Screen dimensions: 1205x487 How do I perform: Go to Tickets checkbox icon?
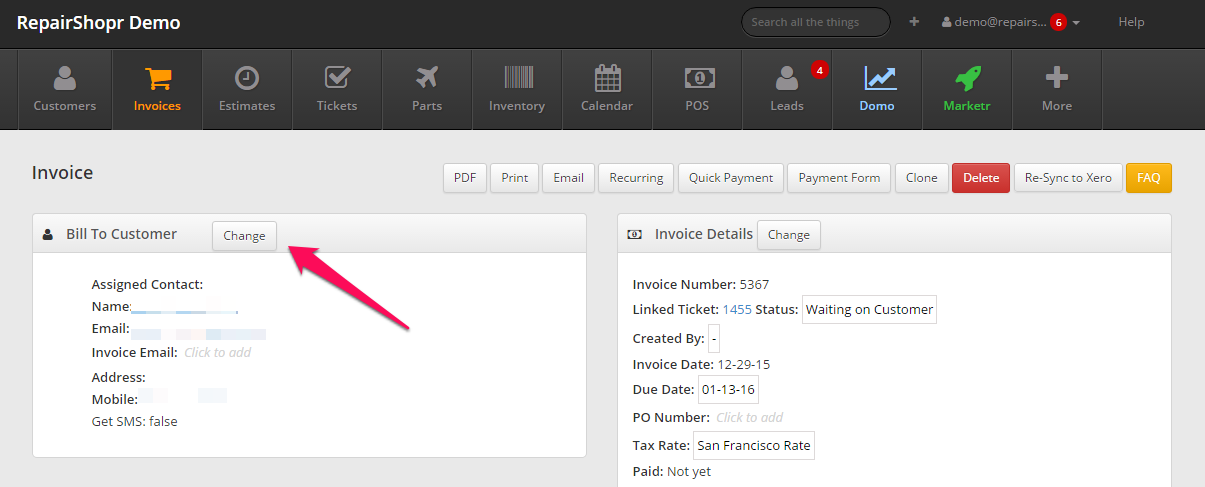click(337, 78)
